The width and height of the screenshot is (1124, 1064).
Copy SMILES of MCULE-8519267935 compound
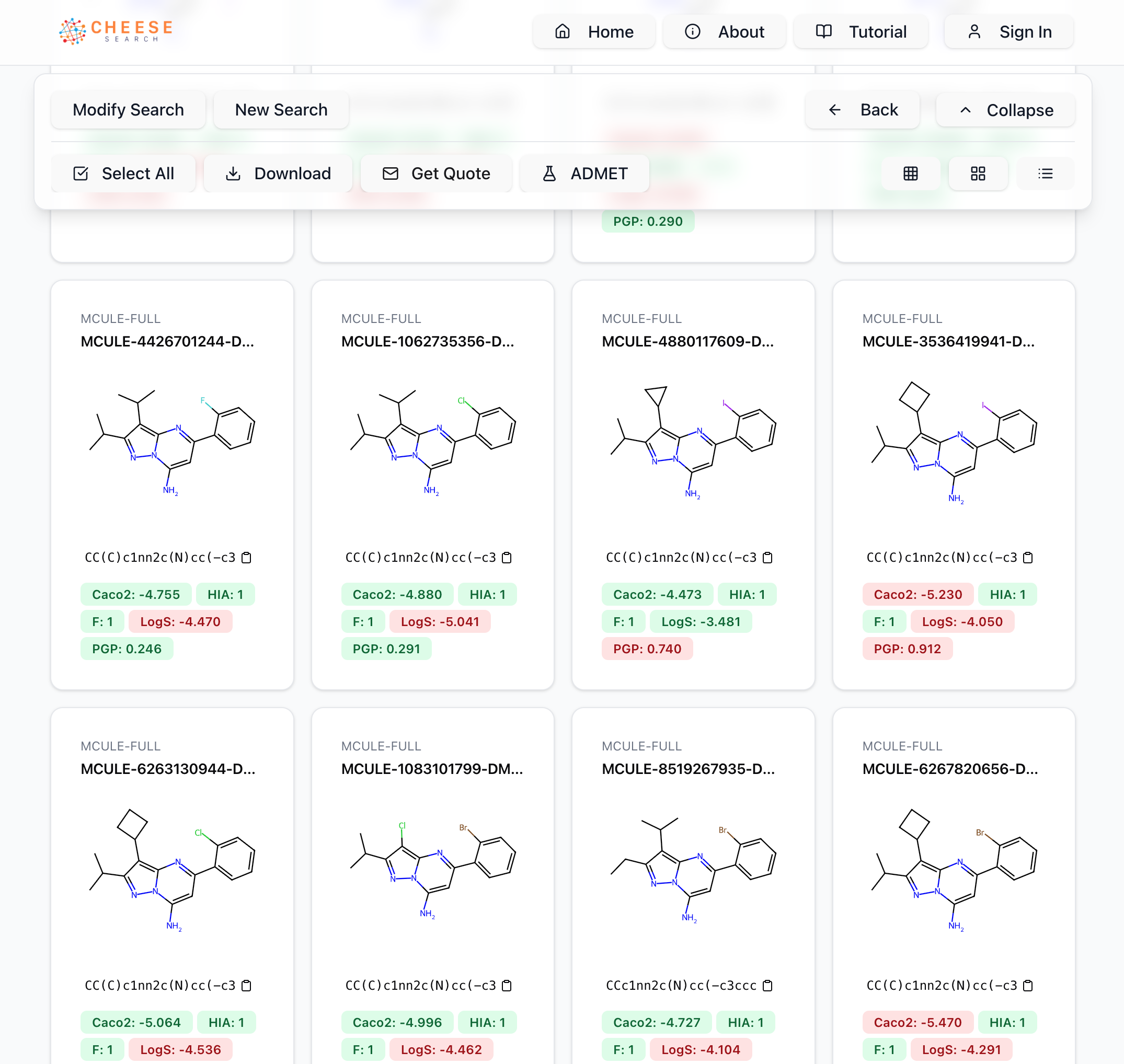click(767, 985)
